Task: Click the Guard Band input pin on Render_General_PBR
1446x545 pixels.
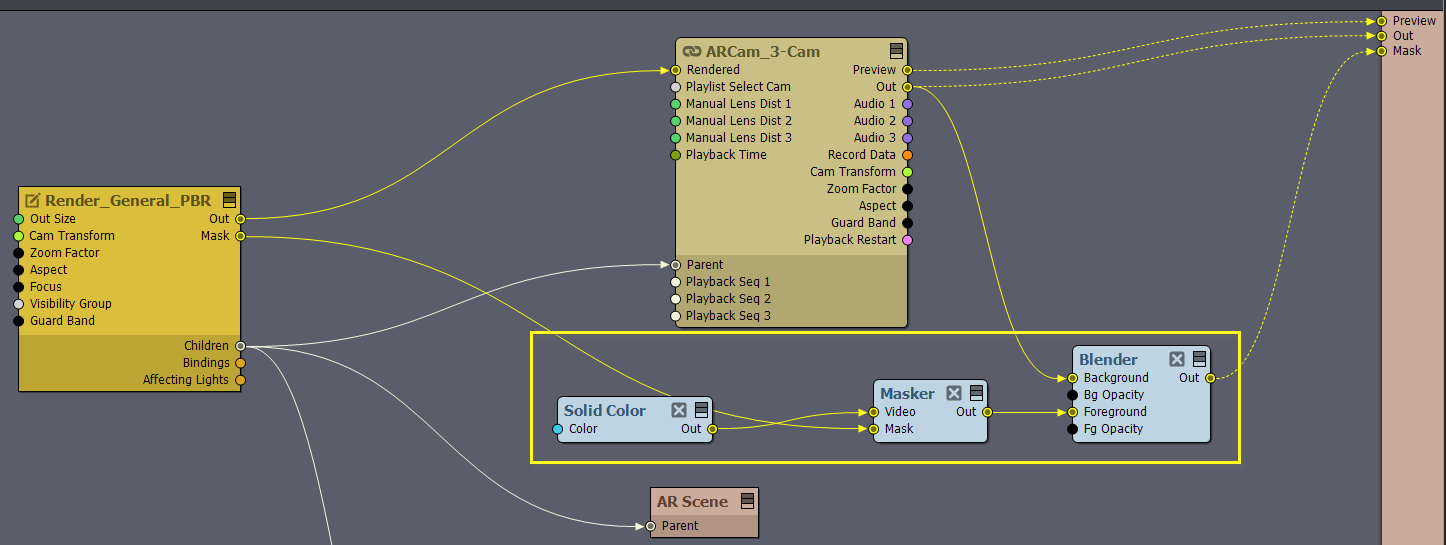Action: click(x=18, y=321)
